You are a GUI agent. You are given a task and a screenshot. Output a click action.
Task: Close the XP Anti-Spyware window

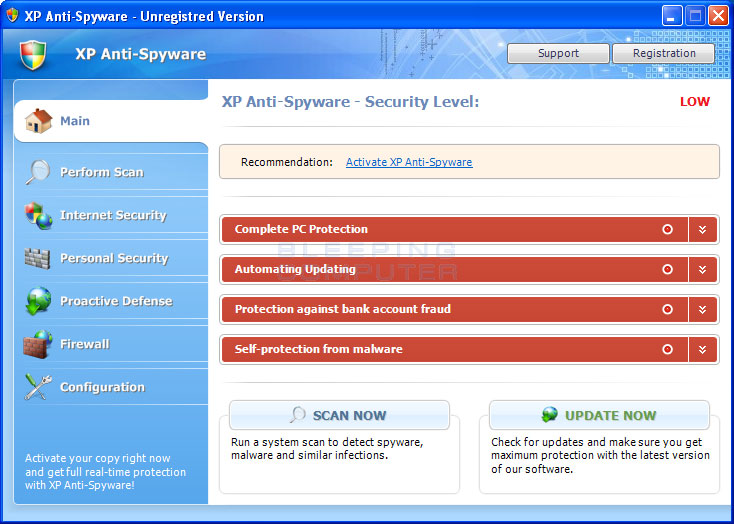click(x=718, y=16)
